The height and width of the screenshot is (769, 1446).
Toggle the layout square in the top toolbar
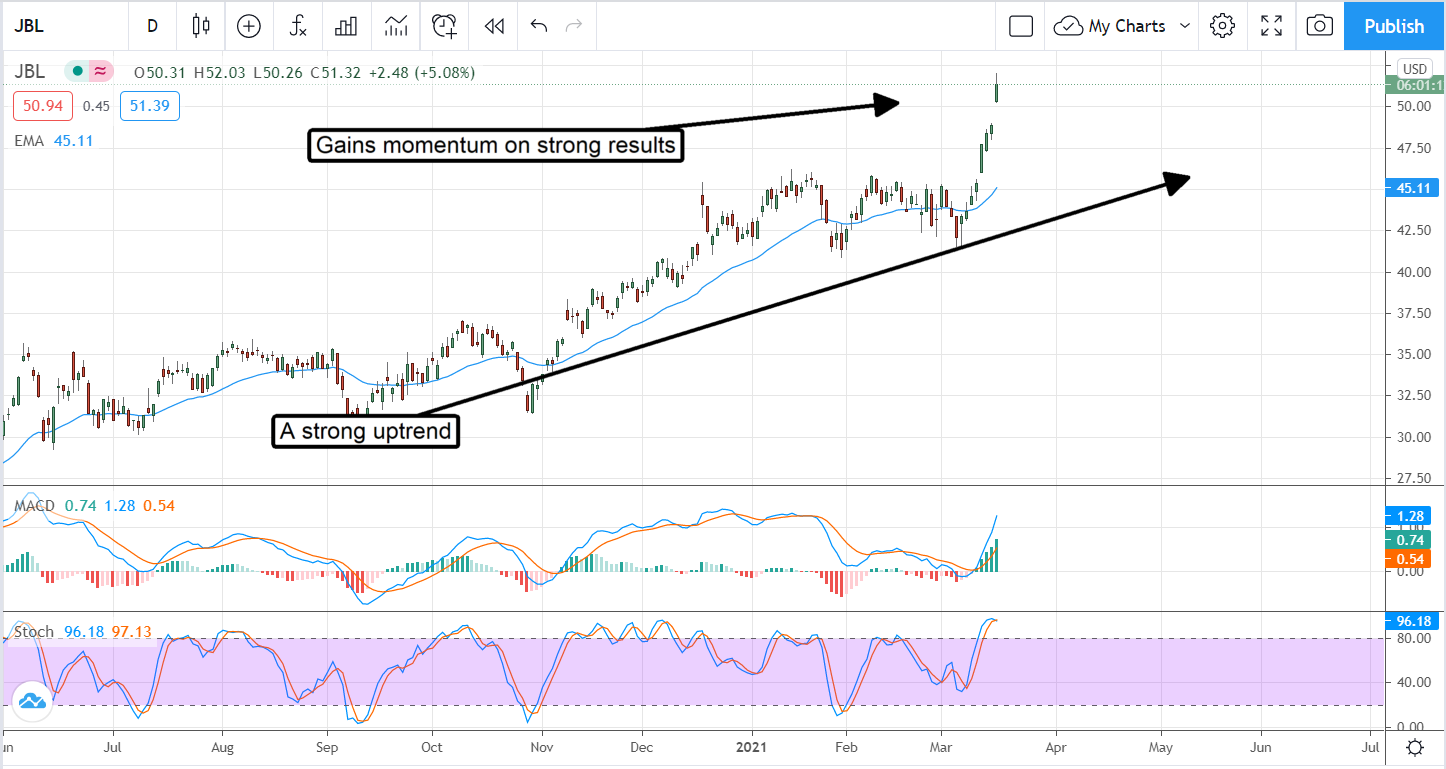[x=1020, y=26]
